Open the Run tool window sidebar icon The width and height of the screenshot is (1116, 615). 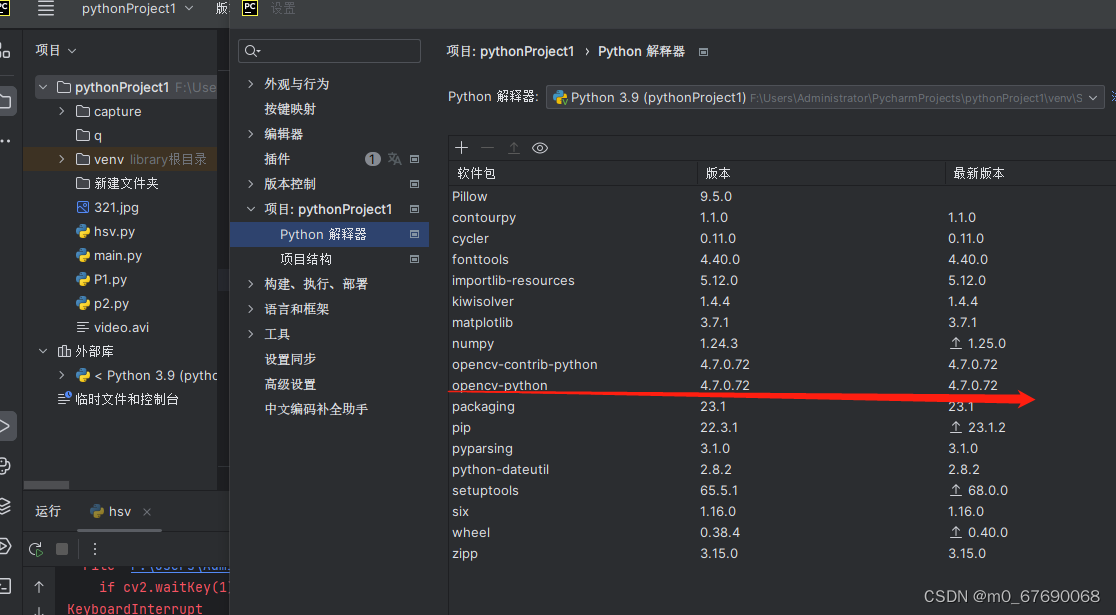tap(6, 426)
